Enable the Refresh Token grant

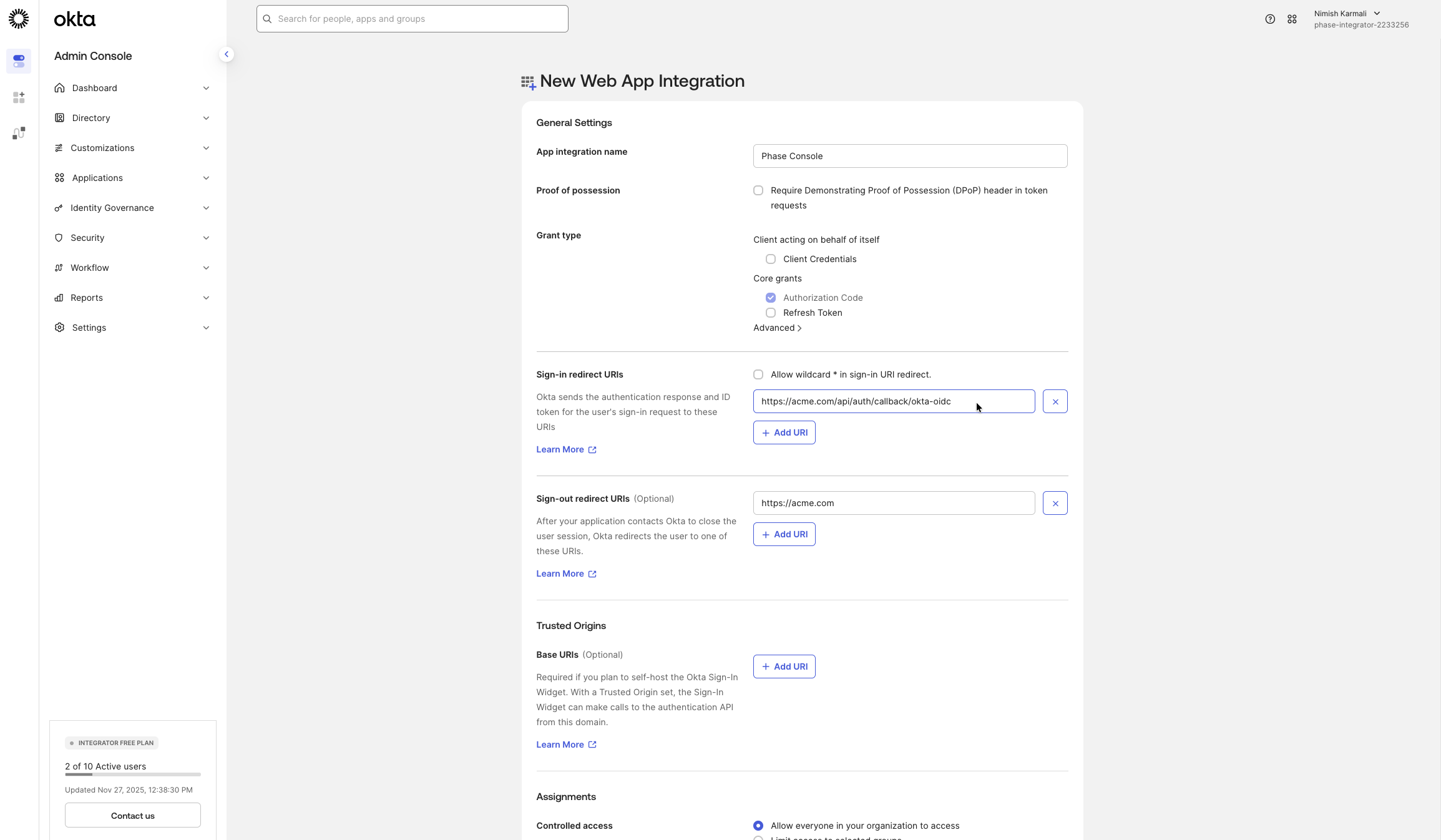click(x=771, y=313)
